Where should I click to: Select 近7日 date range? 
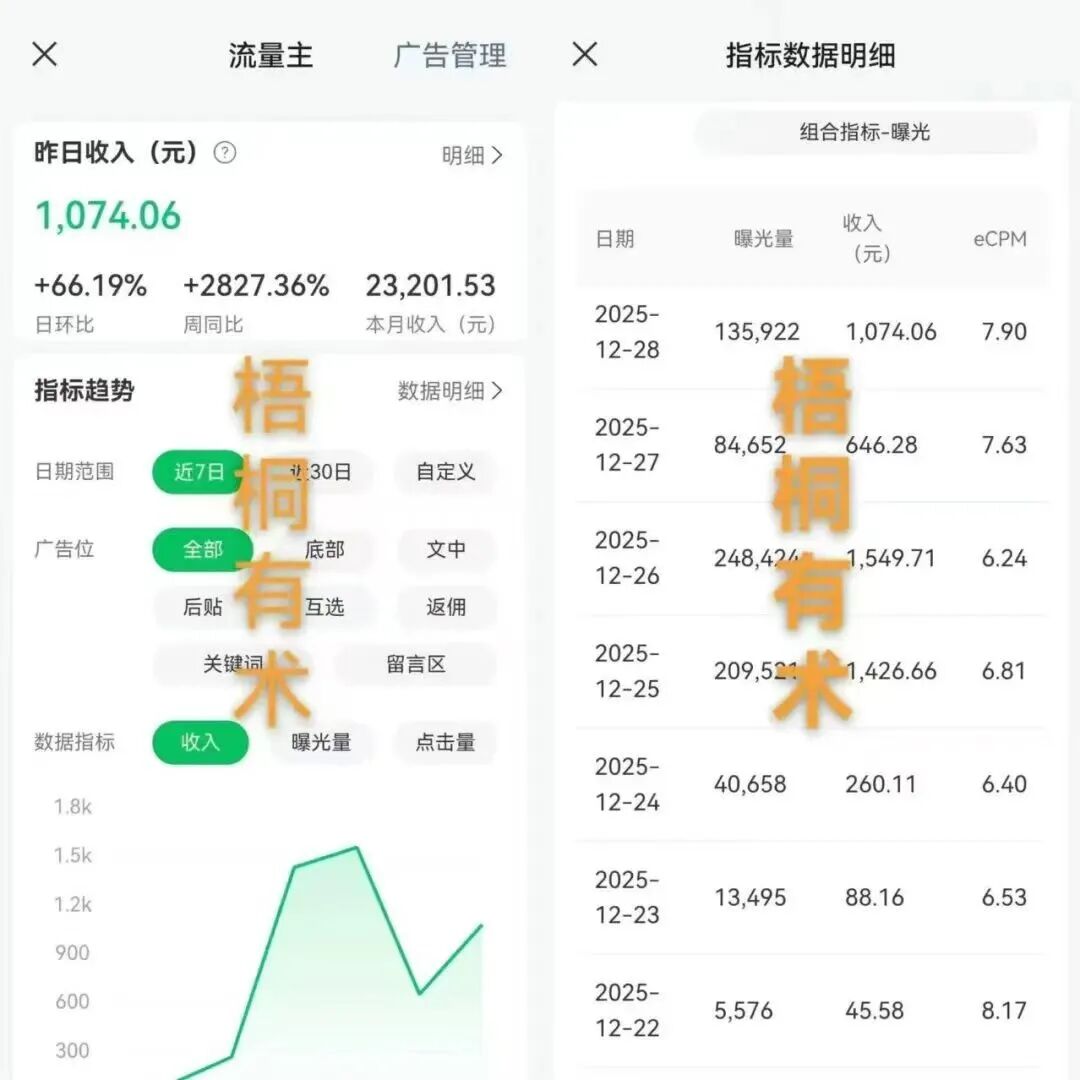[x=197, y=473]
